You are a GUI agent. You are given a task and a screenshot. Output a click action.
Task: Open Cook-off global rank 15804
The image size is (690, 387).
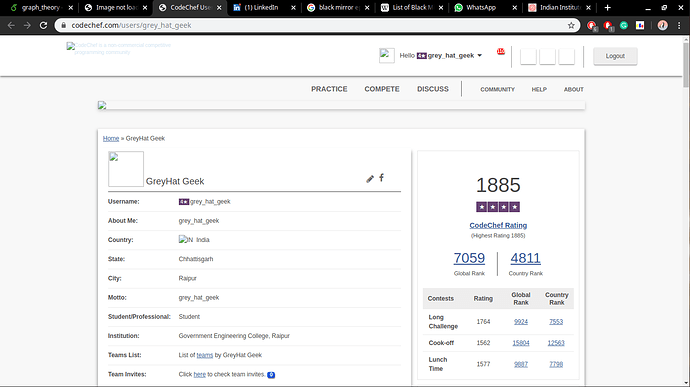coord(521,343)
